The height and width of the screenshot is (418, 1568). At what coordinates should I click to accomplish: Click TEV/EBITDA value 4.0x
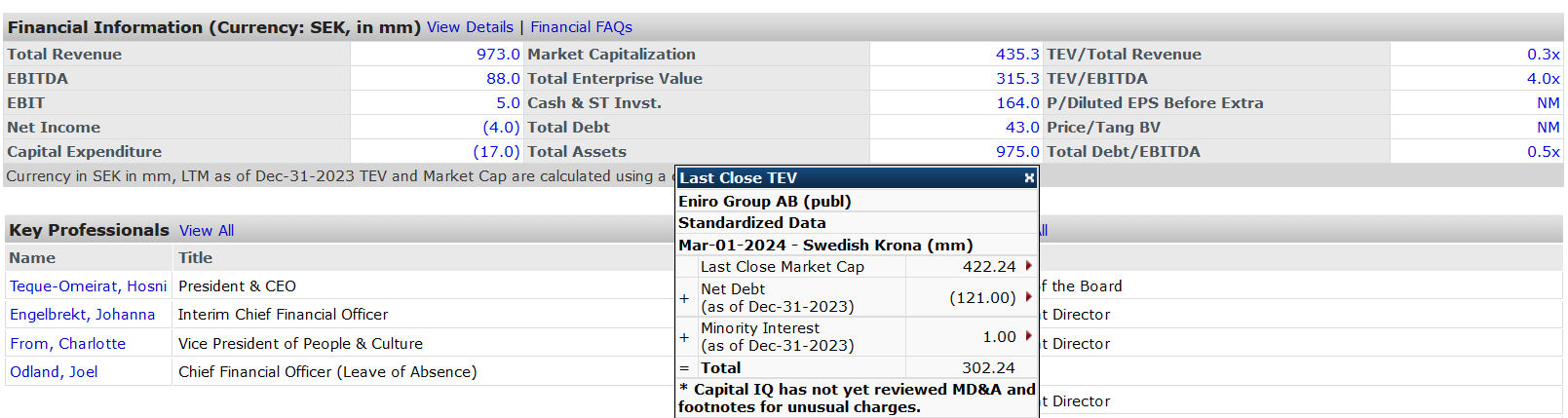coord(1544,79)
